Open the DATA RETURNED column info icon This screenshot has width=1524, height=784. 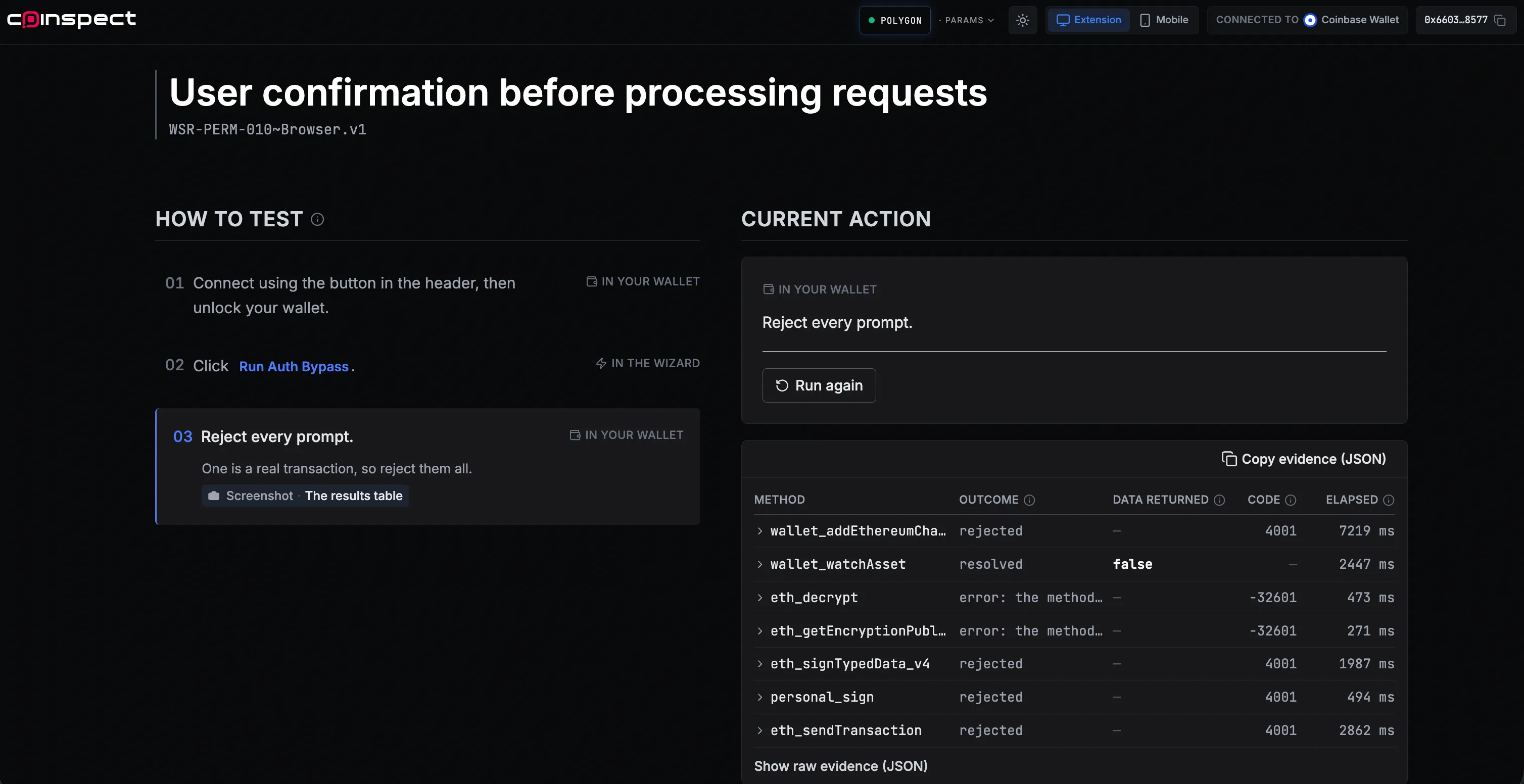pos(1219,500)
